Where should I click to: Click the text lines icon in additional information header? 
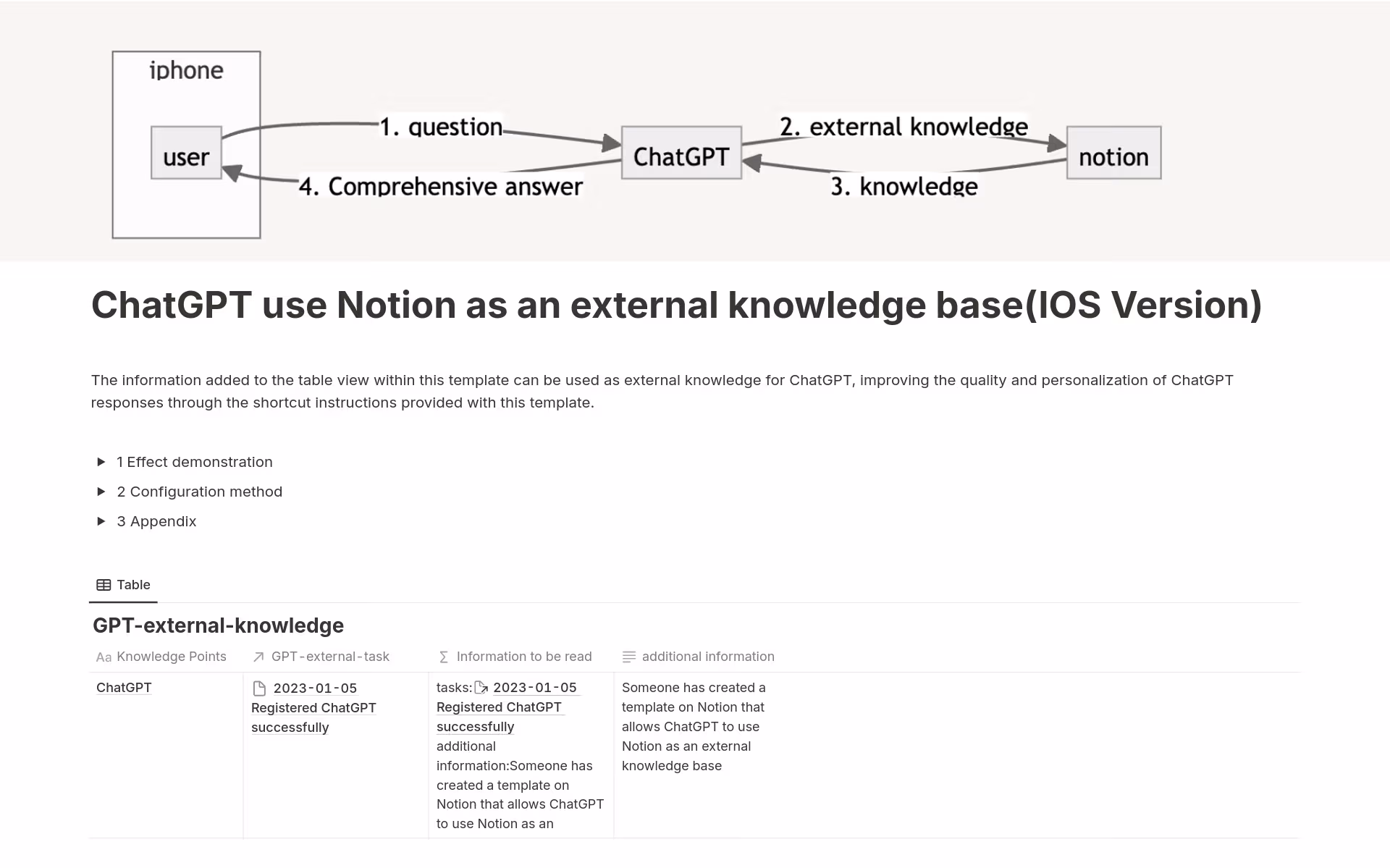point(629,656)
